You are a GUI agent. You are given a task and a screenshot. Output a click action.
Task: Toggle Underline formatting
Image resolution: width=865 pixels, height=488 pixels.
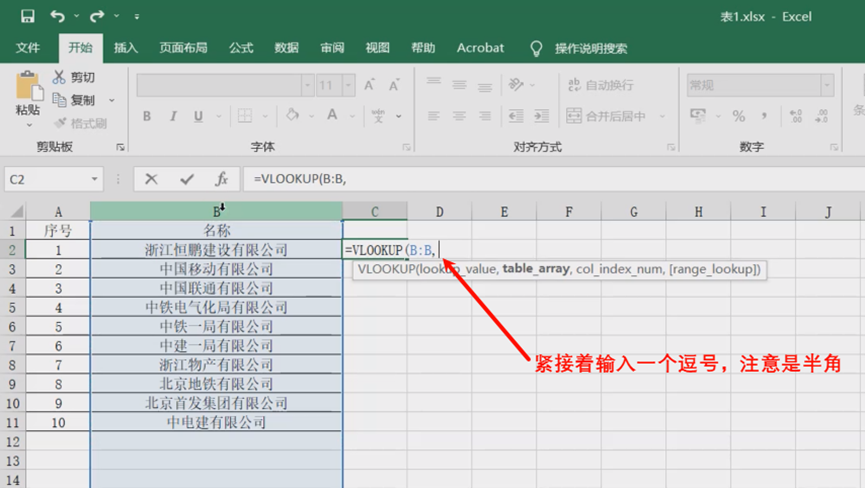point(198,116)
